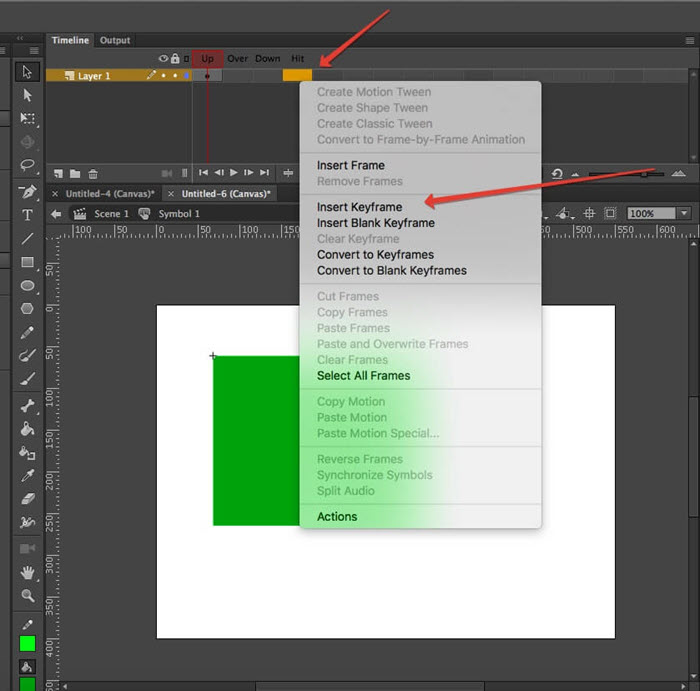Choose Insert Keyframe from context menu

359,207
